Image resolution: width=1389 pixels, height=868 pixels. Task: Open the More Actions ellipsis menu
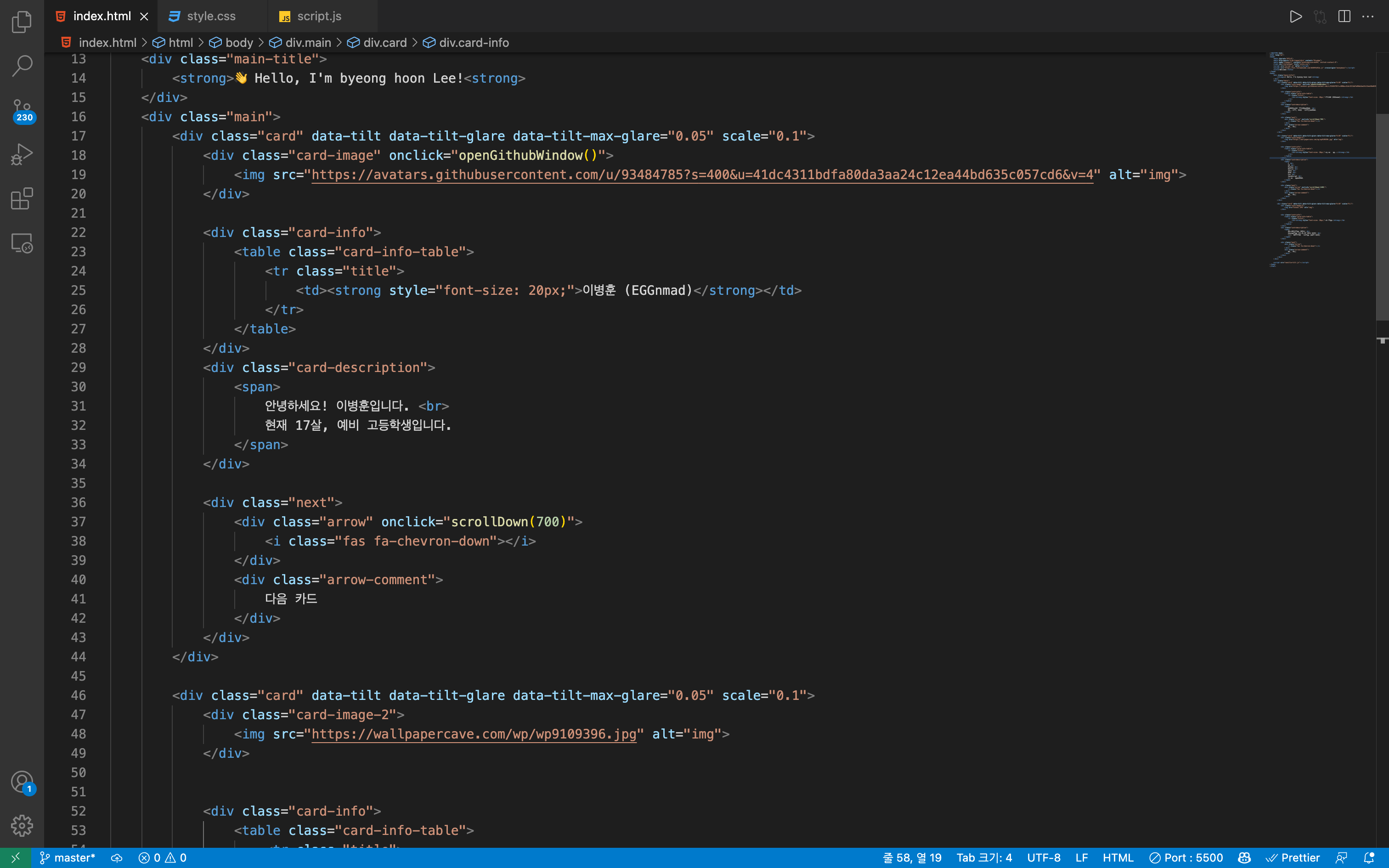pyautogui.click(x=1368, y=16)
